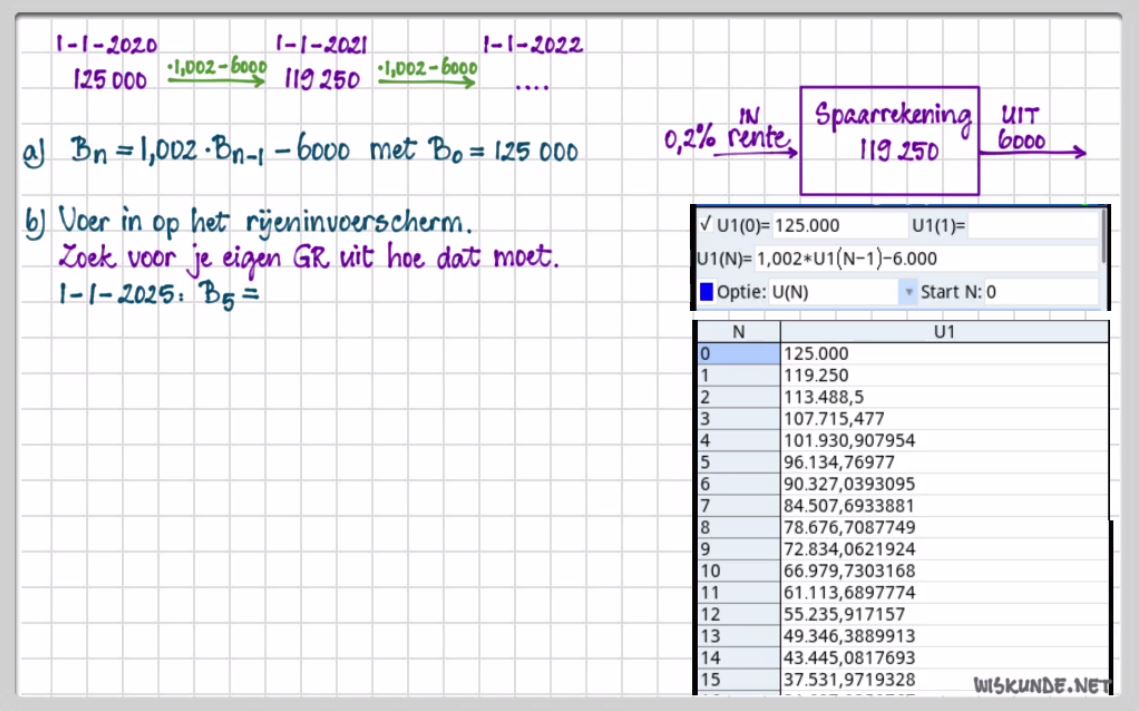
Task: Click U1 value 78.676,7087749
Action: coord(849,528)
